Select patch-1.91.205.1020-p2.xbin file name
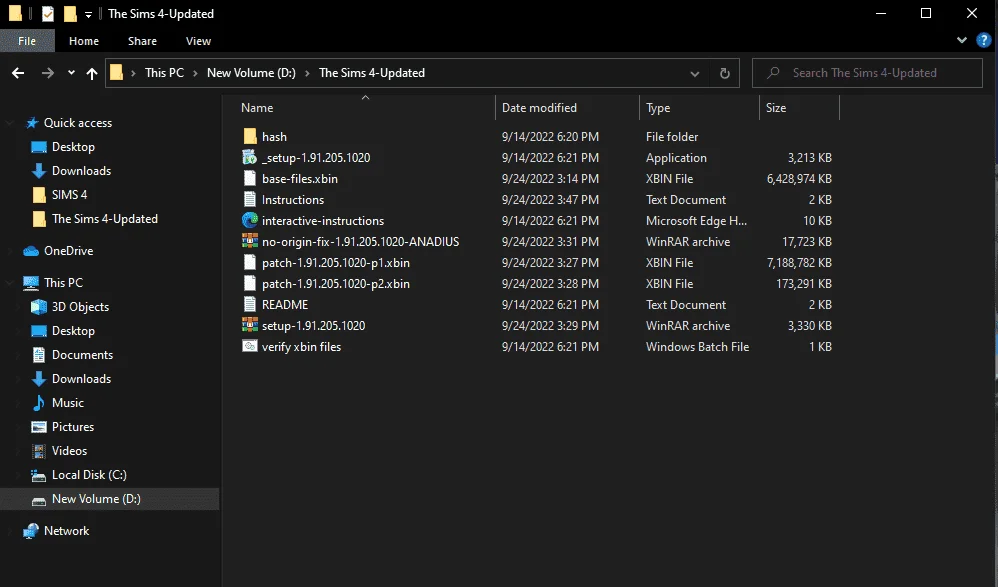The width and height of the screenshot is (998, 587). tap(335, 284)
